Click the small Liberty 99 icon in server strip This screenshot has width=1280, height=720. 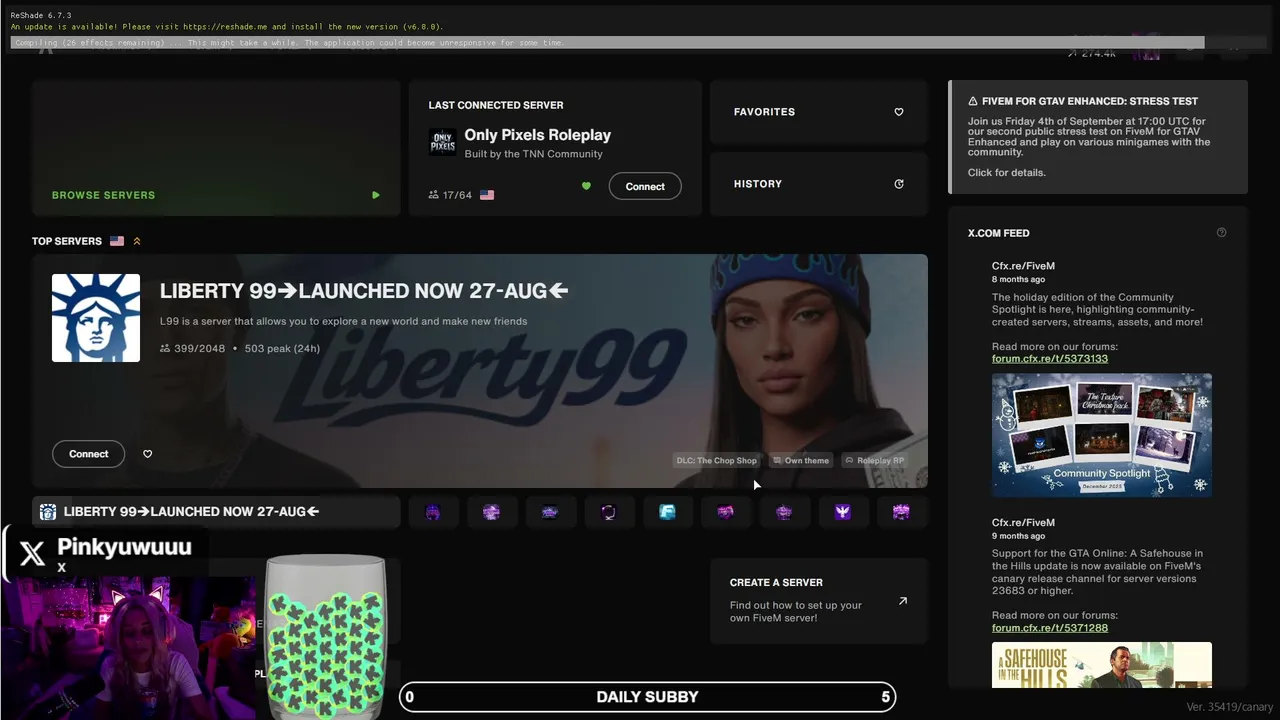tap(48, 512)
